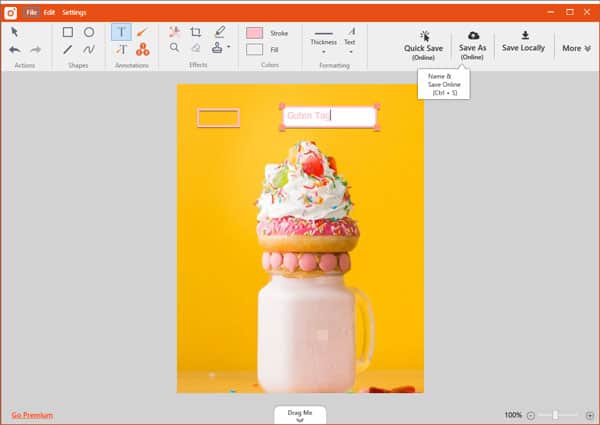Select the crop tool
This screenshot has width=600, height=425.
point(196,32)
